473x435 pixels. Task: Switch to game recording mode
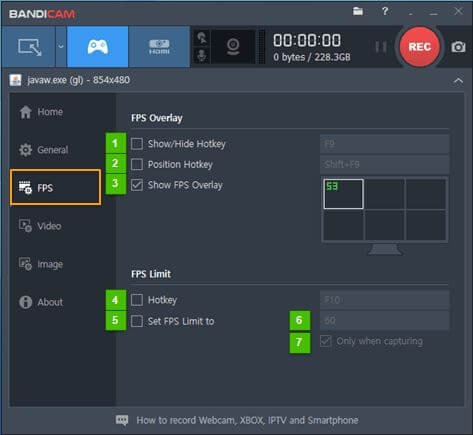(97, 47)
